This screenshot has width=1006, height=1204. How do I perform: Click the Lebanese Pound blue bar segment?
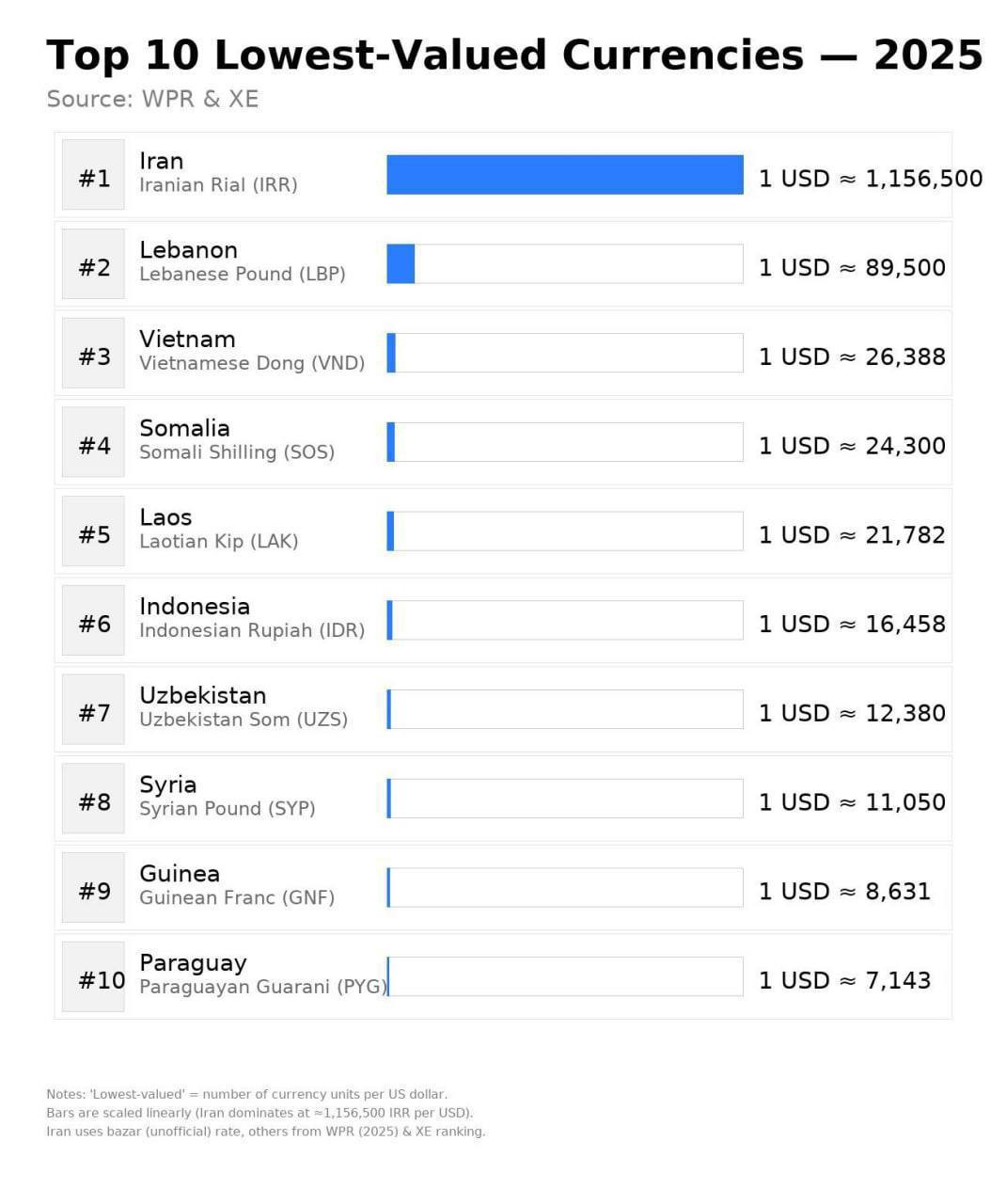point(401,264)
